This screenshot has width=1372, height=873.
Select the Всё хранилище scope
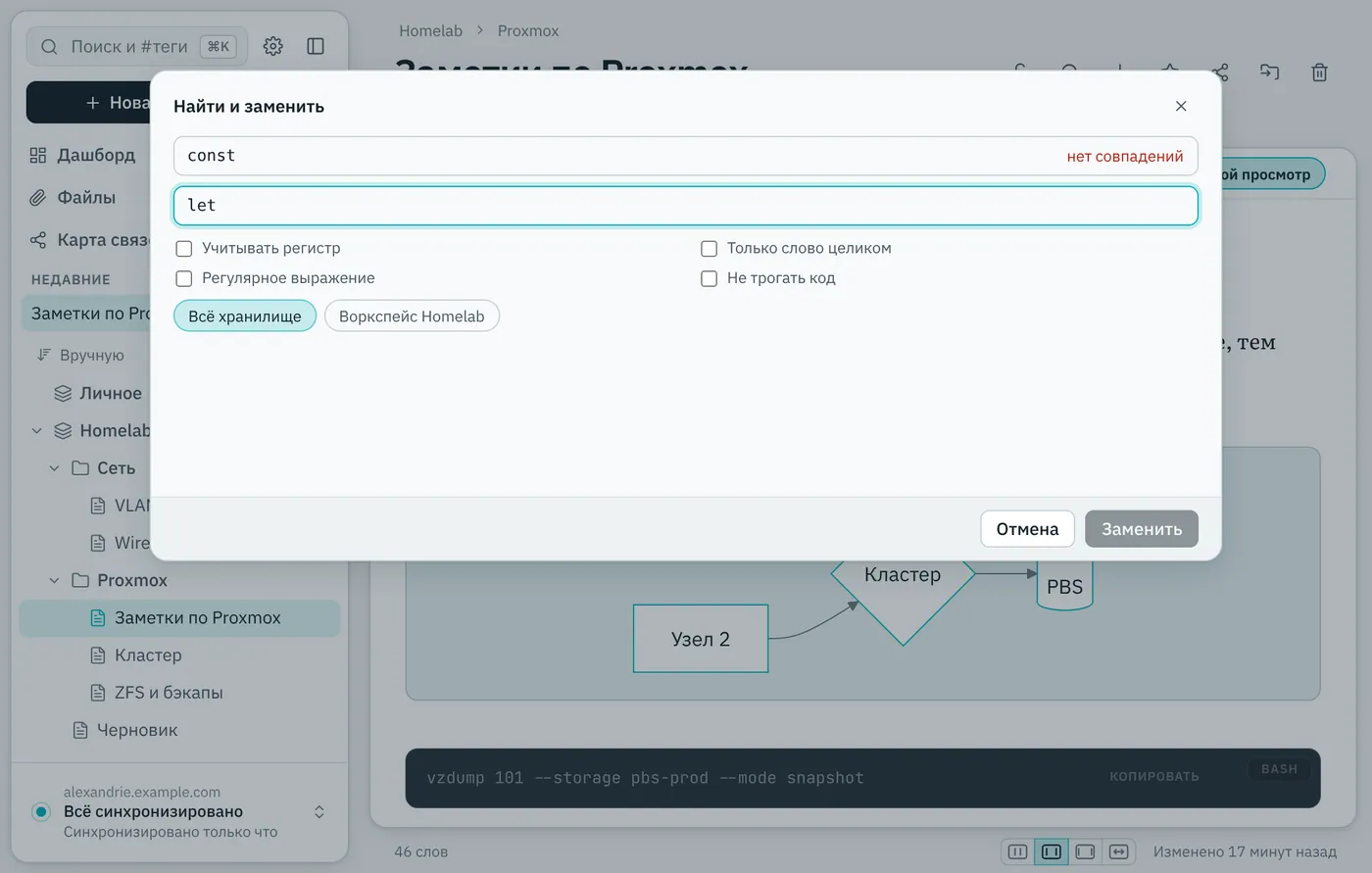click(x=245, y=316)
